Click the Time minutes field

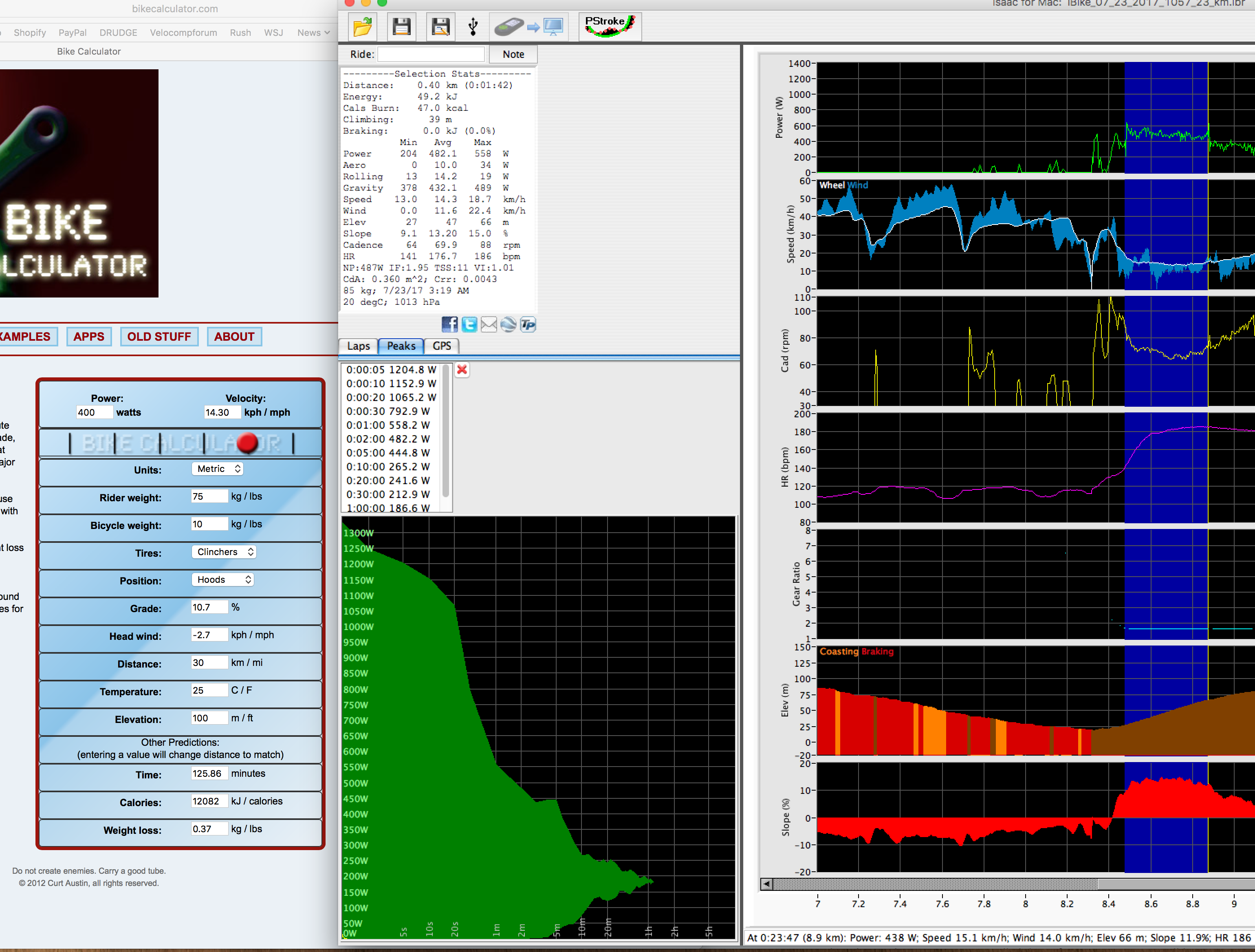coord(209,773)
